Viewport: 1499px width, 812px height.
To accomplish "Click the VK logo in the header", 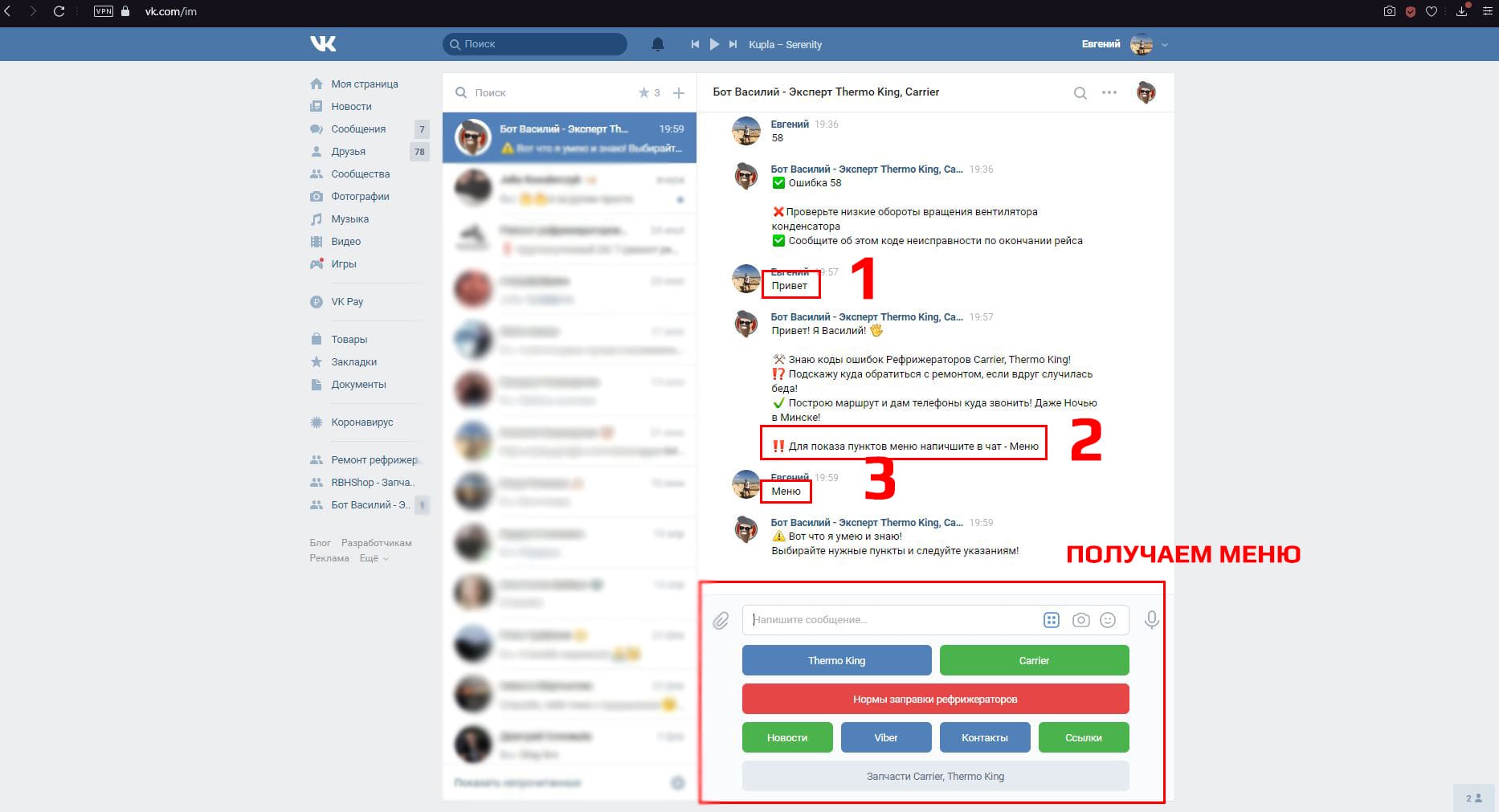I will 323,43.
